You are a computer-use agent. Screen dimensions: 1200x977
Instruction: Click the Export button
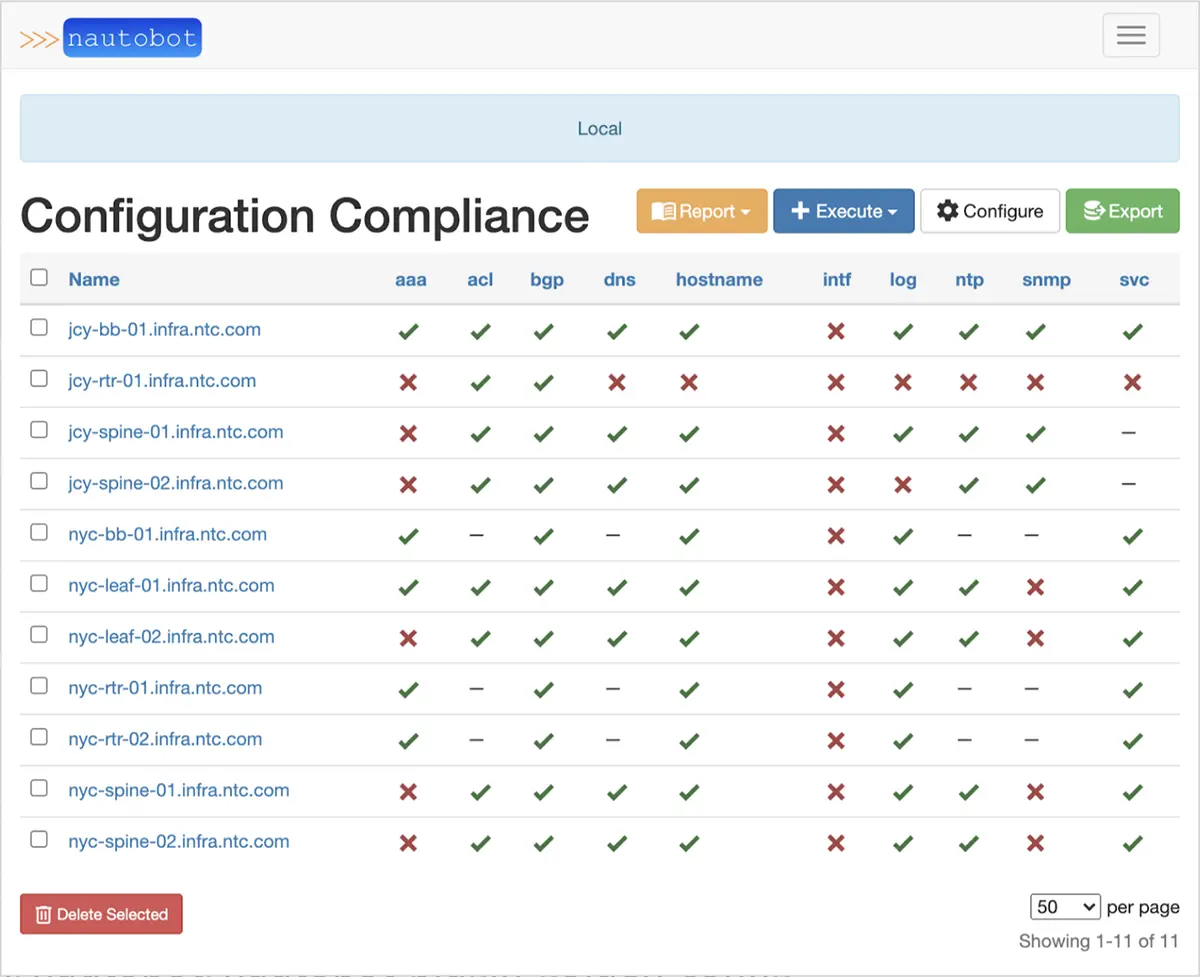coord(1122,211)
